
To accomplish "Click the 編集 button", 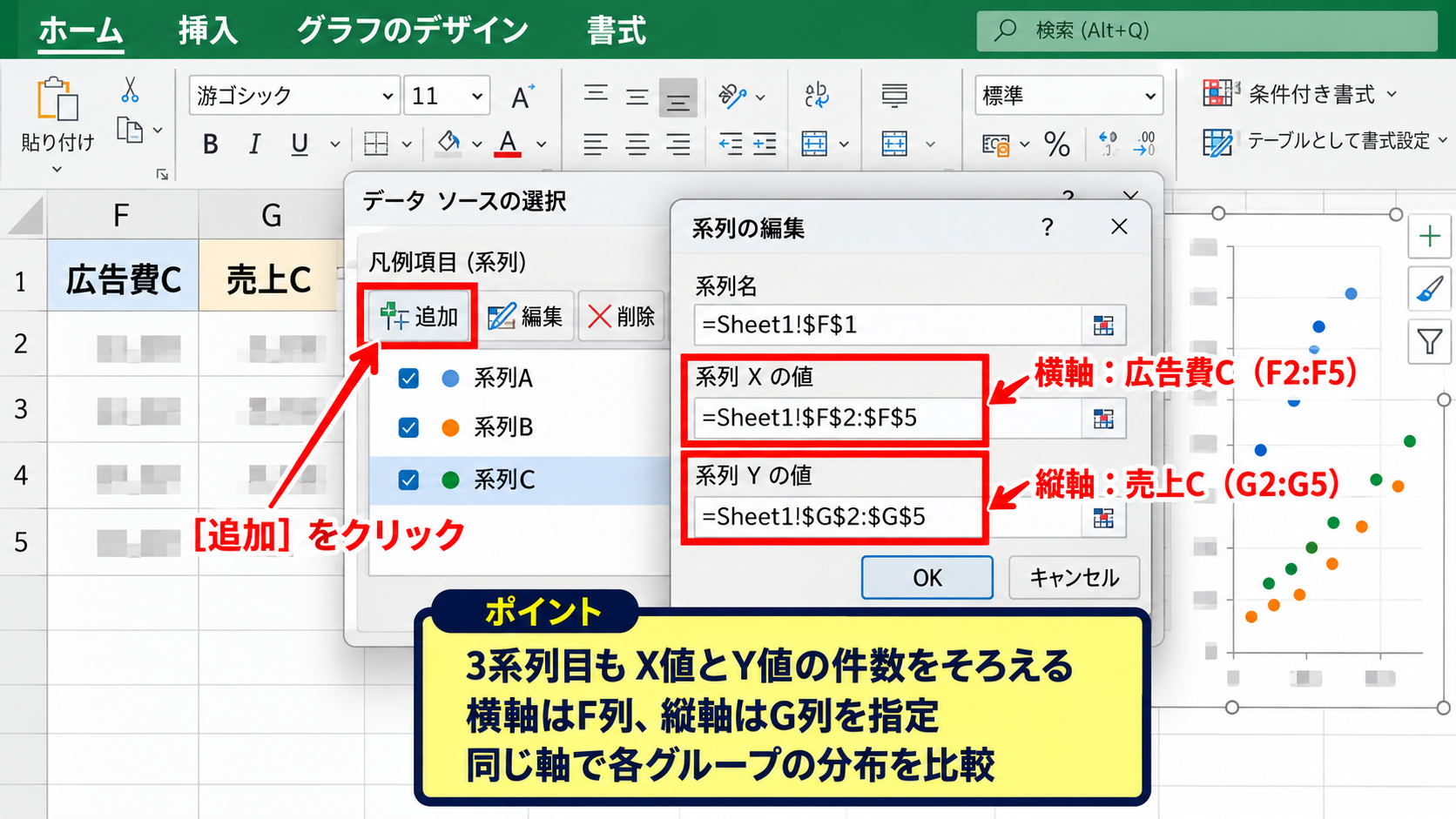I will (x=525, y=317).
